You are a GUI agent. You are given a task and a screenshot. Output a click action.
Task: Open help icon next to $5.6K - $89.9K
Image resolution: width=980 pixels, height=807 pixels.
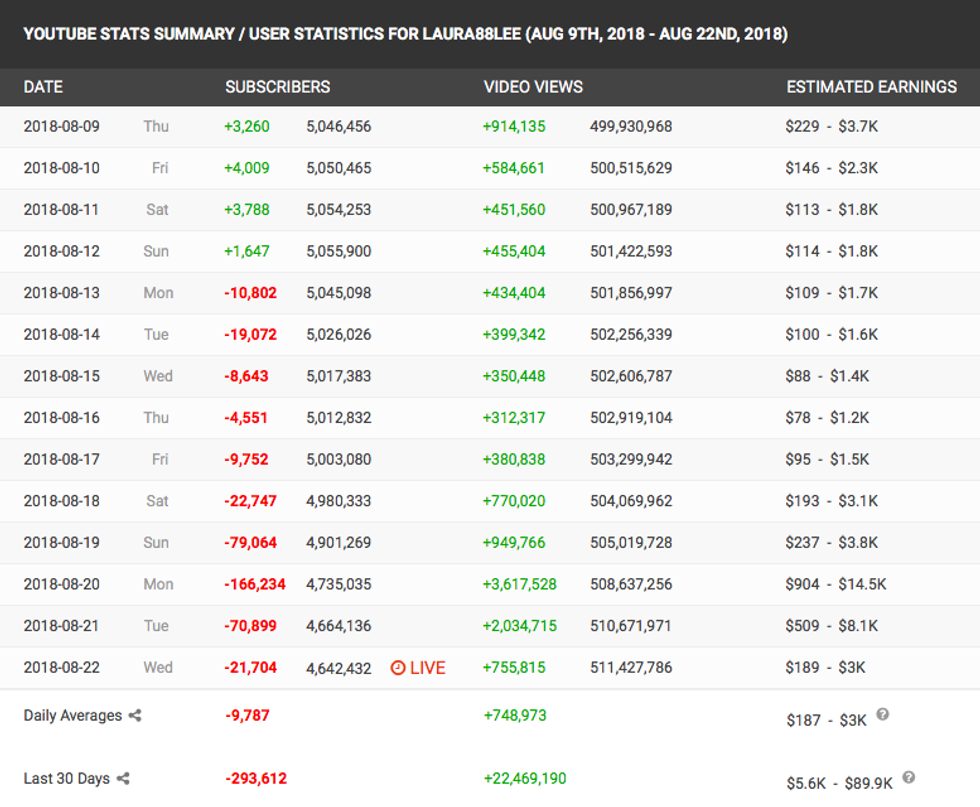coord(908,777)
